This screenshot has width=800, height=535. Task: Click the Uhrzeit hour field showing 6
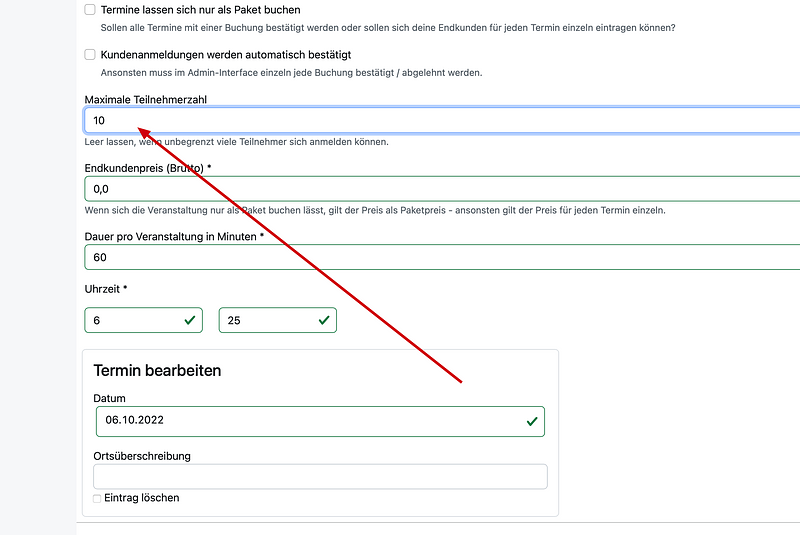pos(130,320)
